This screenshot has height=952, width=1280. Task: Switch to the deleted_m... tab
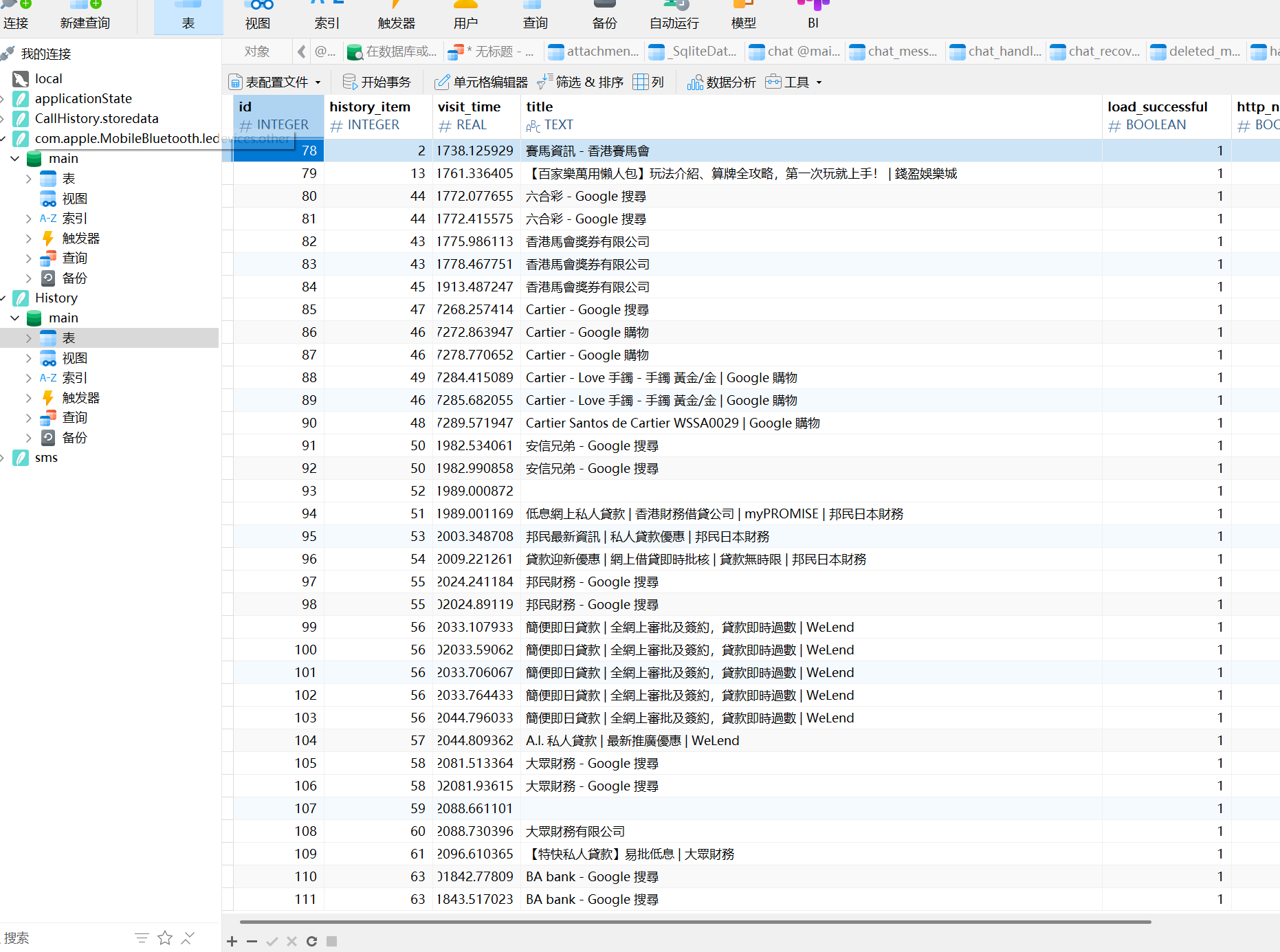(x=1196, y=52)
